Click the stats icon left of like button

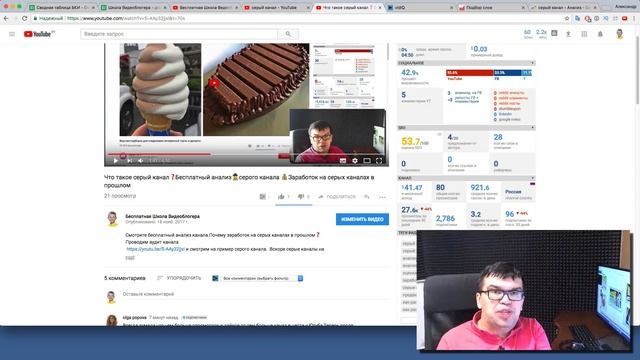[x=262, y=197]
